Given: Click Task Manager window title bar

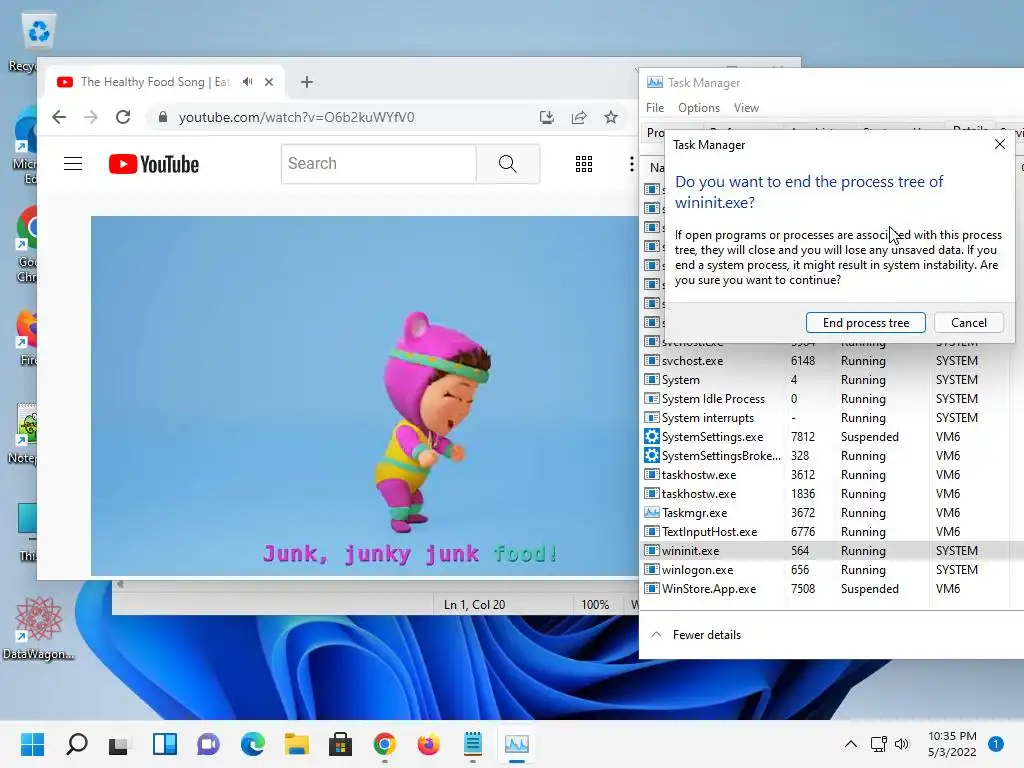Looking at the screenshot, I should [831, 82].
